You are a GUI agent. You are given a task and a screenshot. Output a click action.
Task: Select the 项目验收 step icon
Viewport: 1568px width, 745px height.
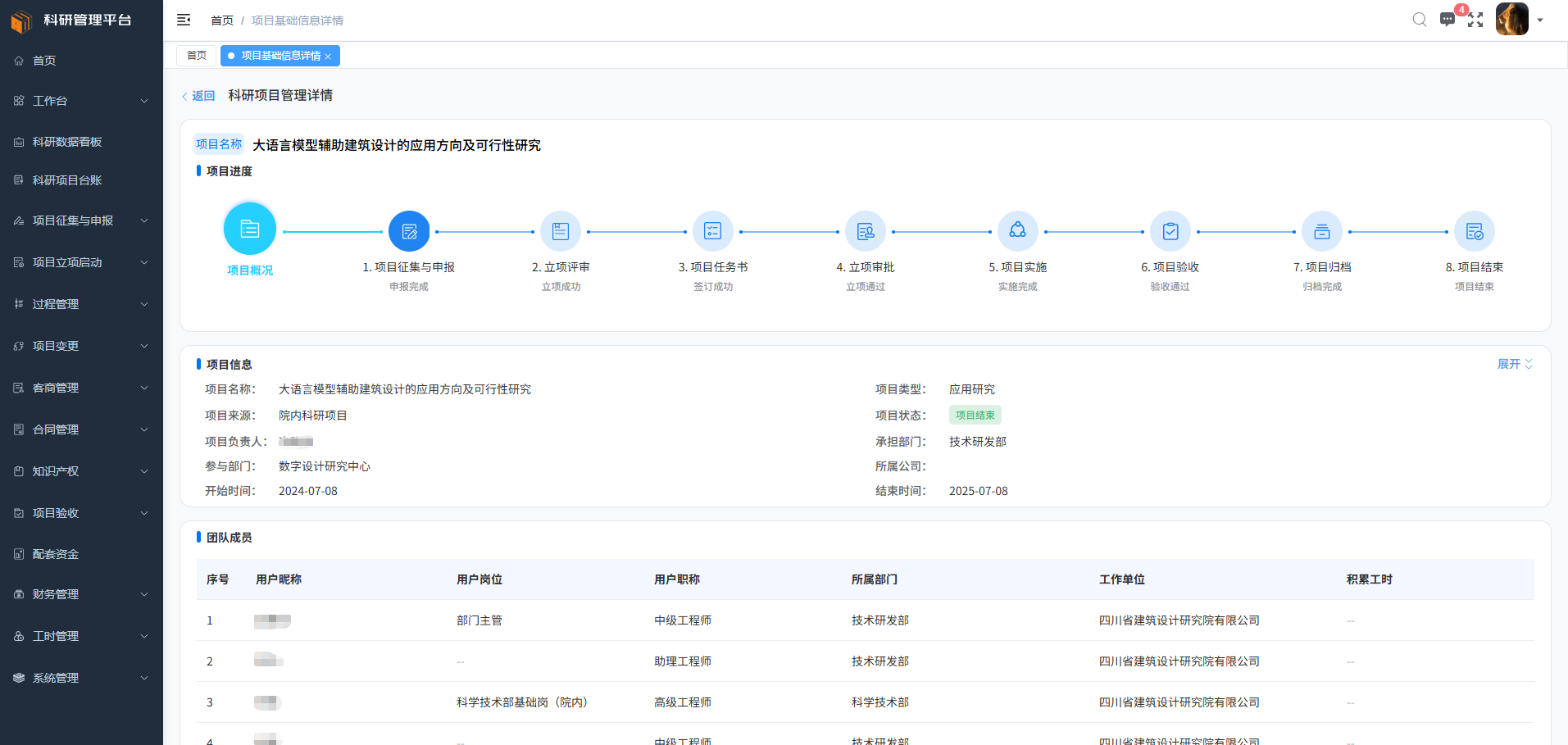click(1170, 231)
